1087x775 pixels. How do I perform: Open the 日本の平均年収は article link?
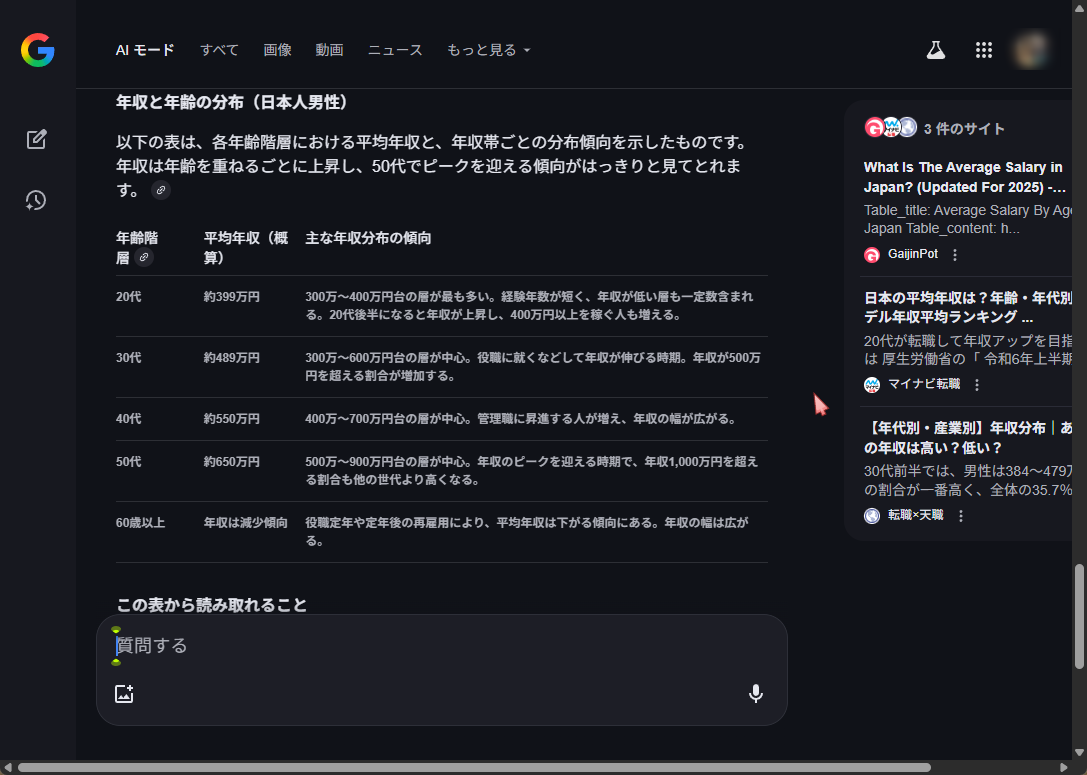point(967,307)
